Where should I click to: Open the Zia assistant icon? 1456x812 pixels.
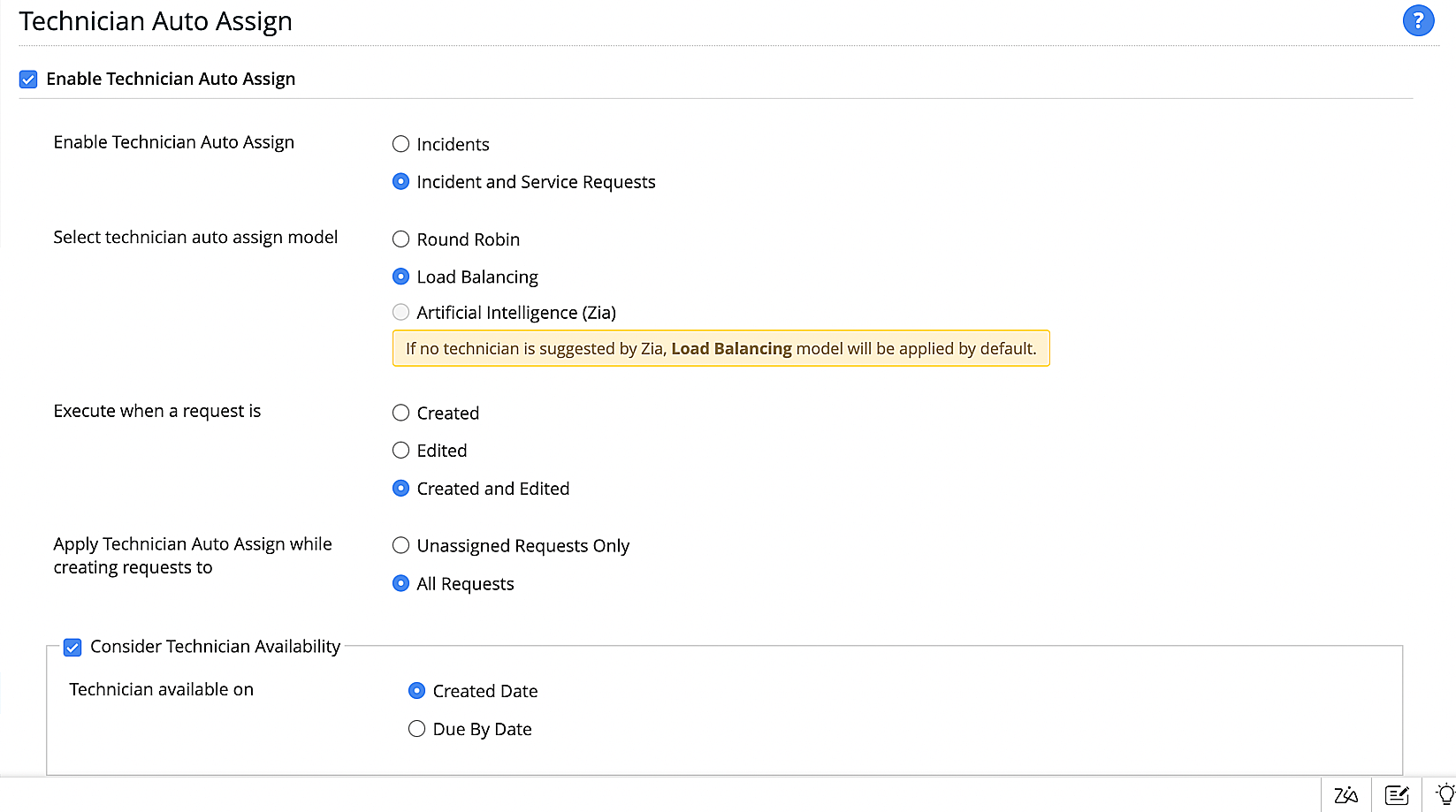[1345, 795]
